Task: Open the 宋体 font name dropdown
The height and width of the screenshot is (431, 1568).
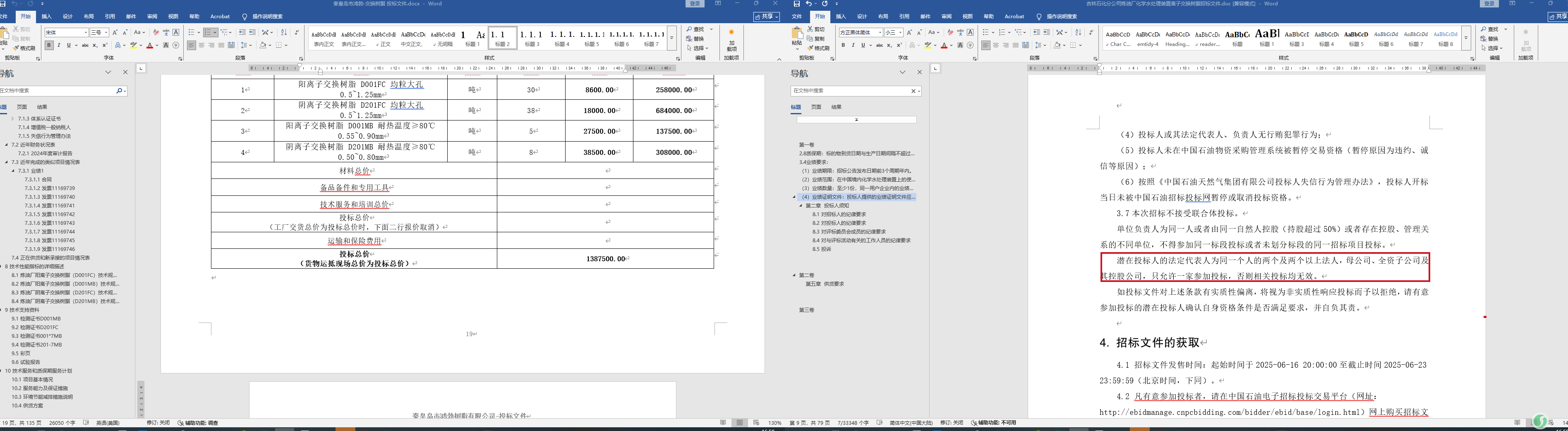Action: (86, 32)
